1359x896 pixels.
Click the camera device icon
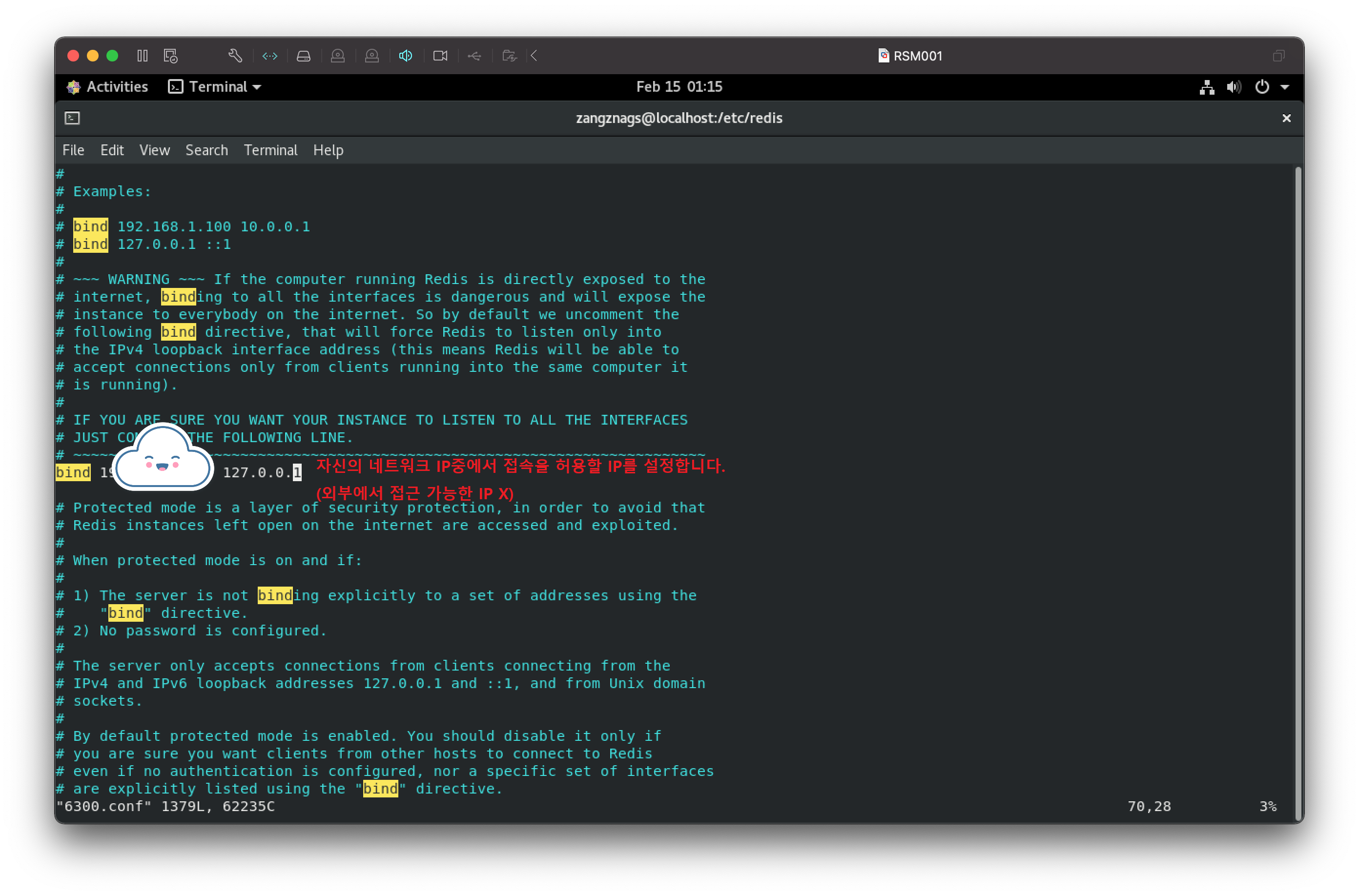[x=440, y=56]
